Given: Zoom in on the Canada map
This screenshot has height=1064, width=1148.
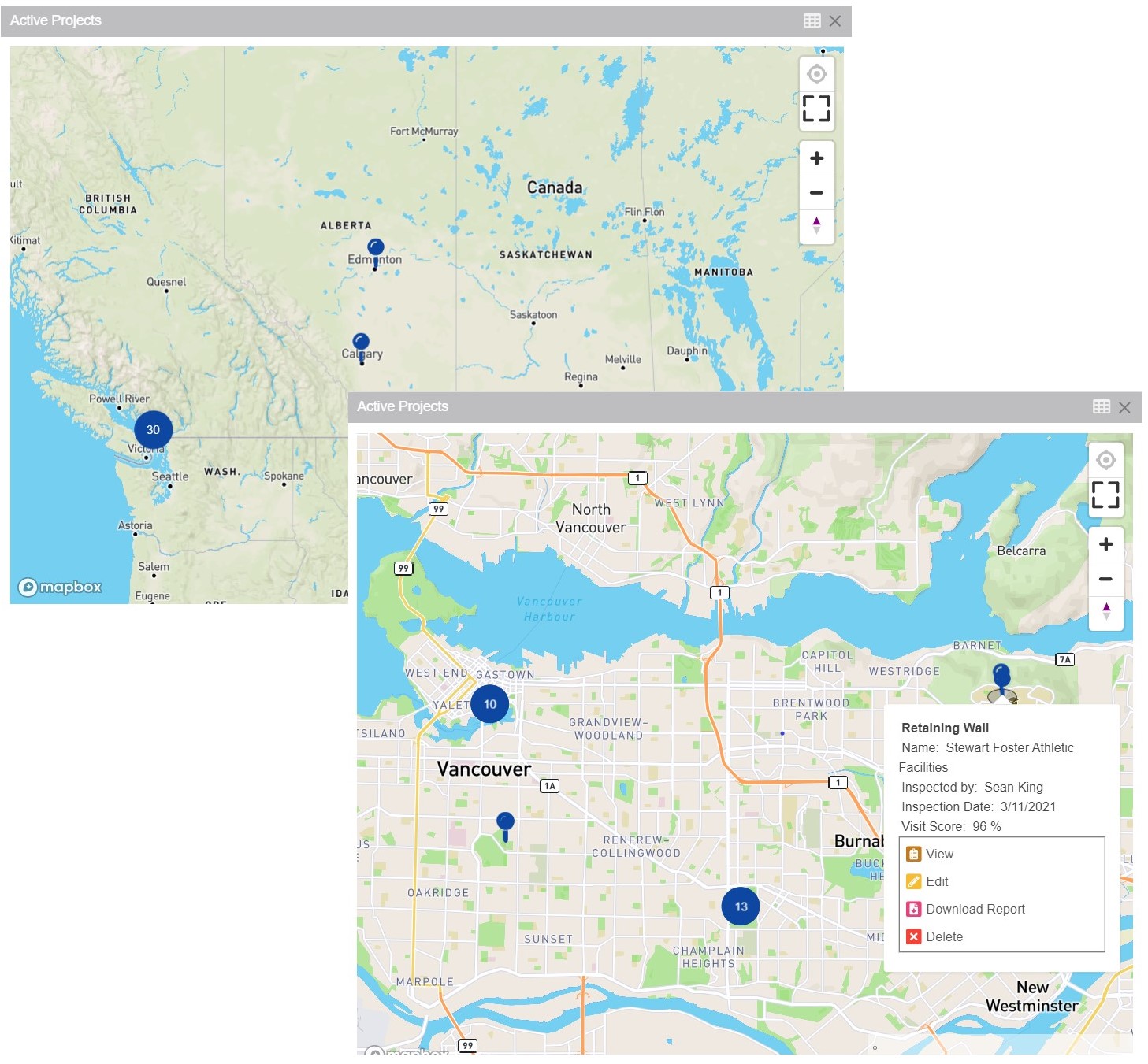Looking at the screenshot, I should (816, 158).
